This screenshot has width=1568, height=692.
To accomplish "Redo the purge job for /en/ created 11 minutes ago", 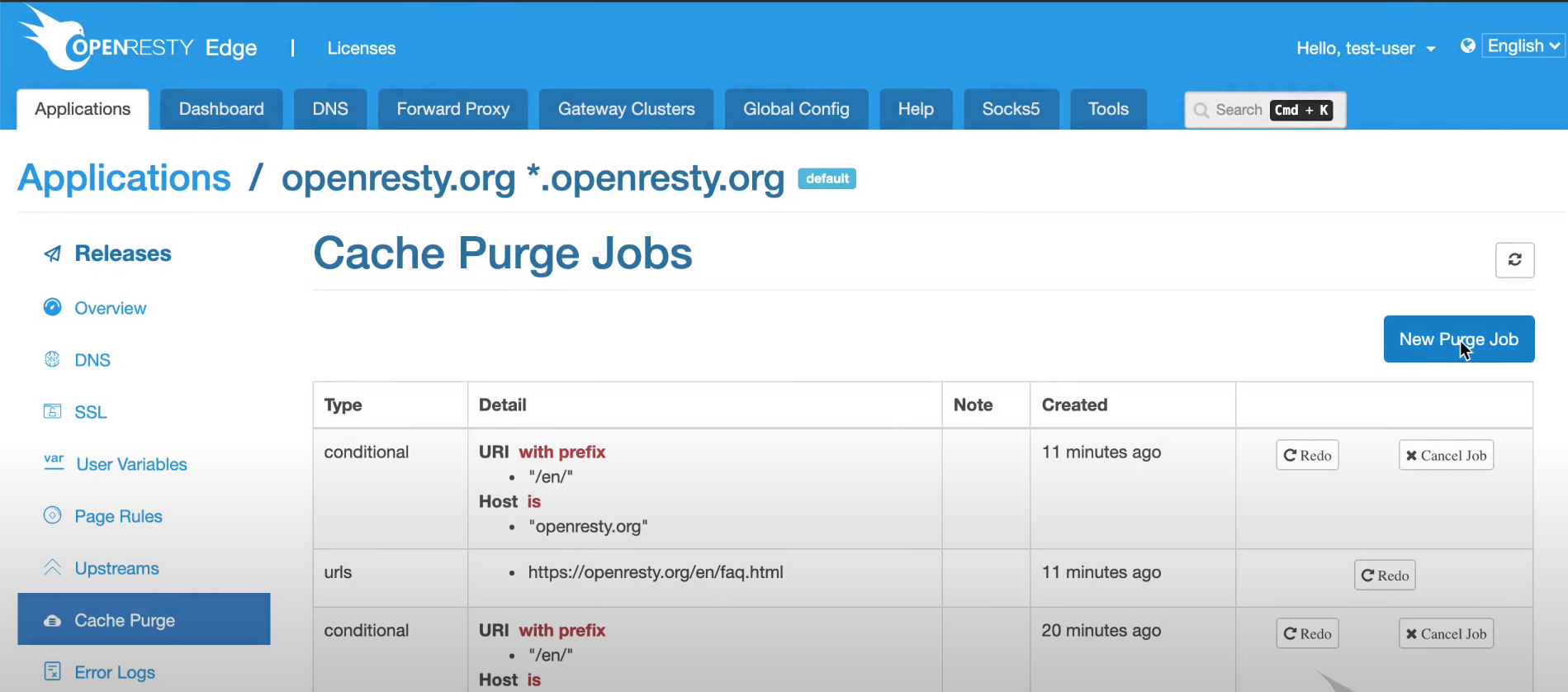I will coord(1307,455).
